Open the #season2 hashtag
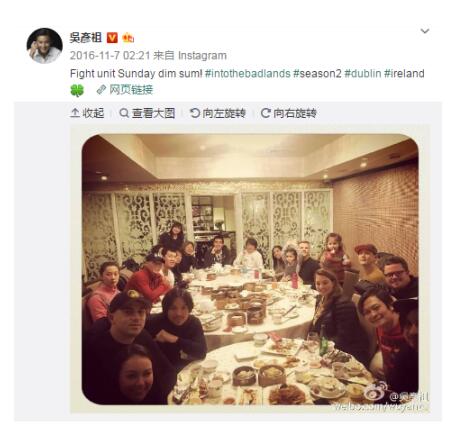This screenshot has height=428, width=458. (x=317, y=73)
